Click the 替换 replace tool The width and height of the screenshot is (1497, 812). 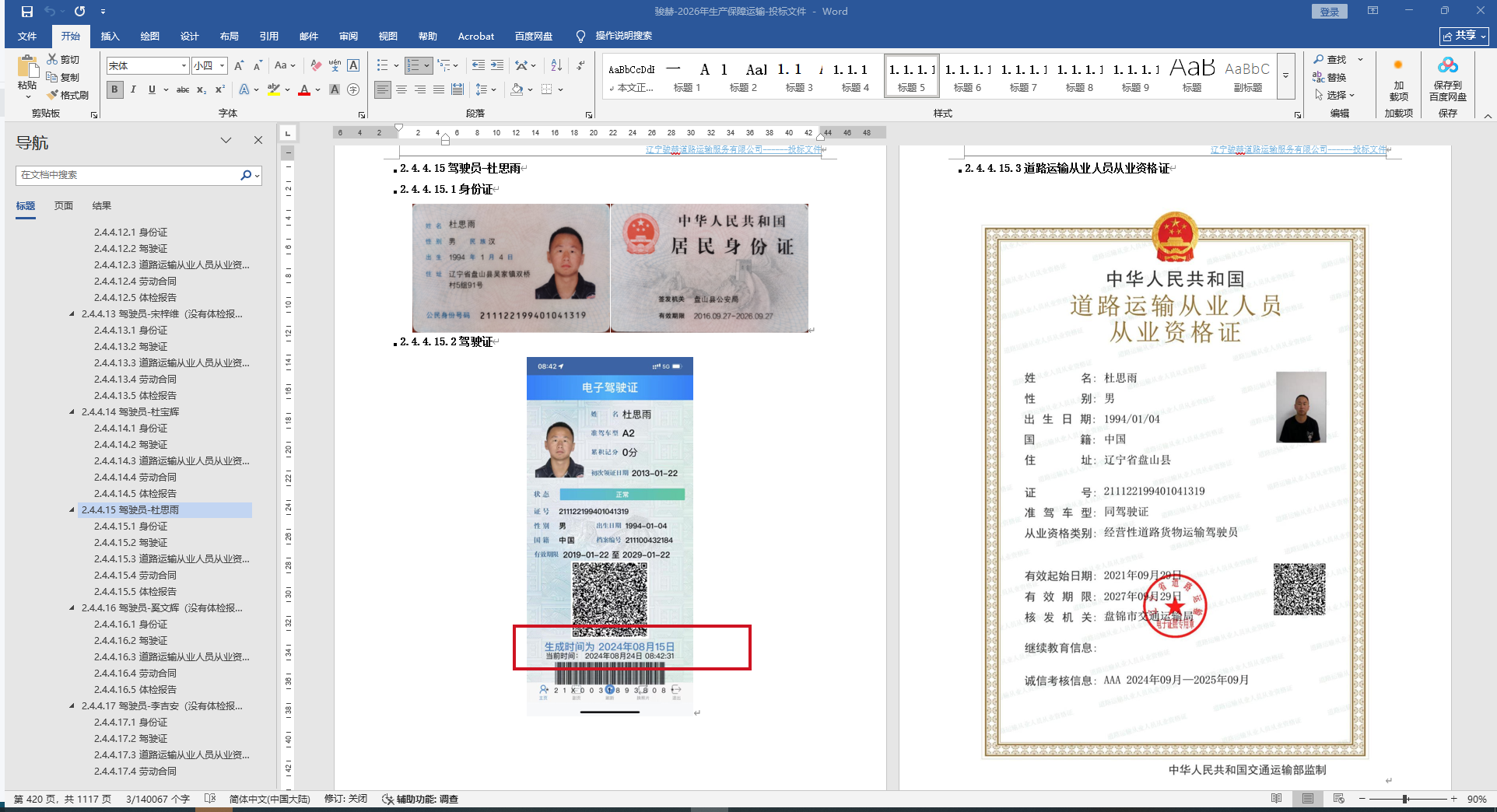(x=1329, y=77)
